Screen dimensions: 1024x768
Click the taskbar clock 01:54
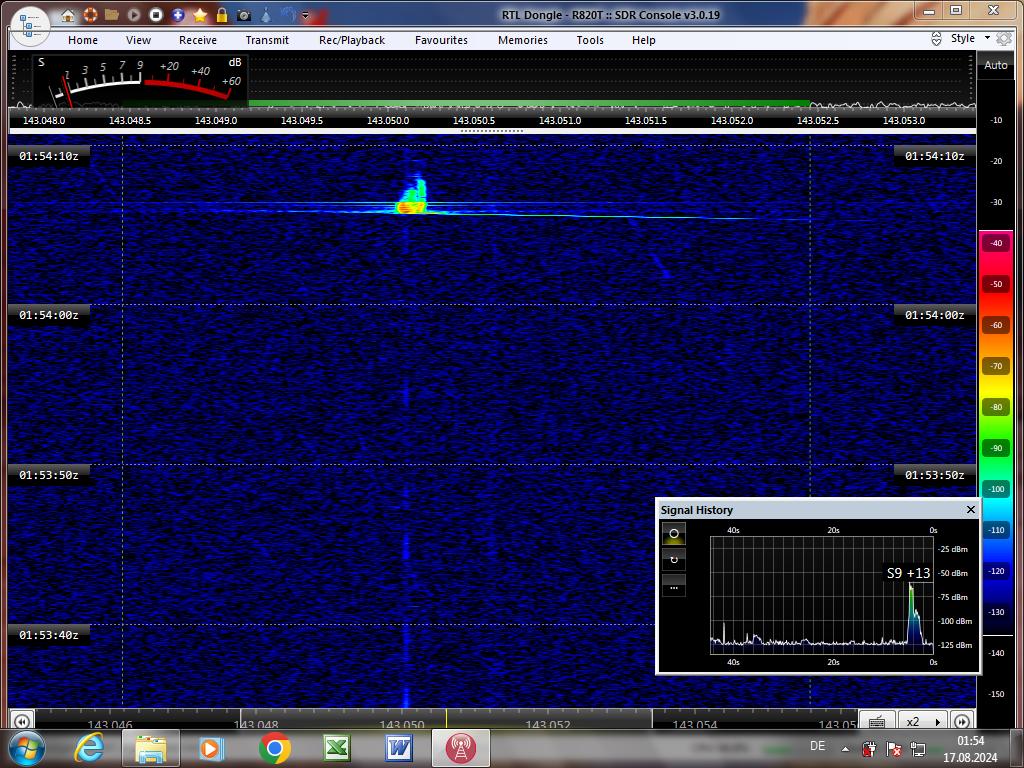pyautogui.click(x=970, y=741)
